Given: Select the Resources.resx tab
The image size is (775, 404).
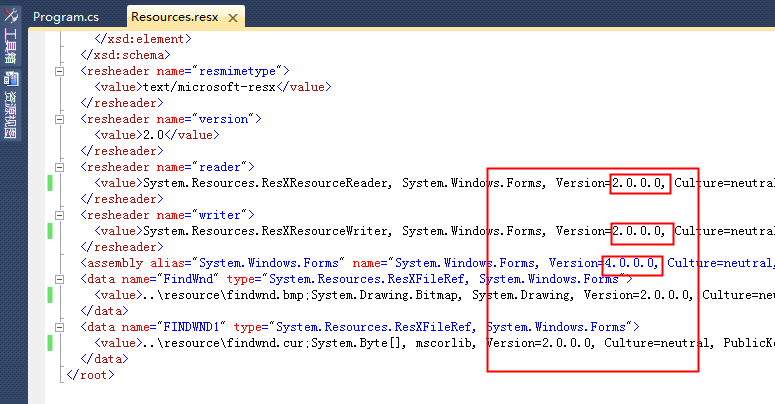Looking at the screenshot, I should 174,17.
